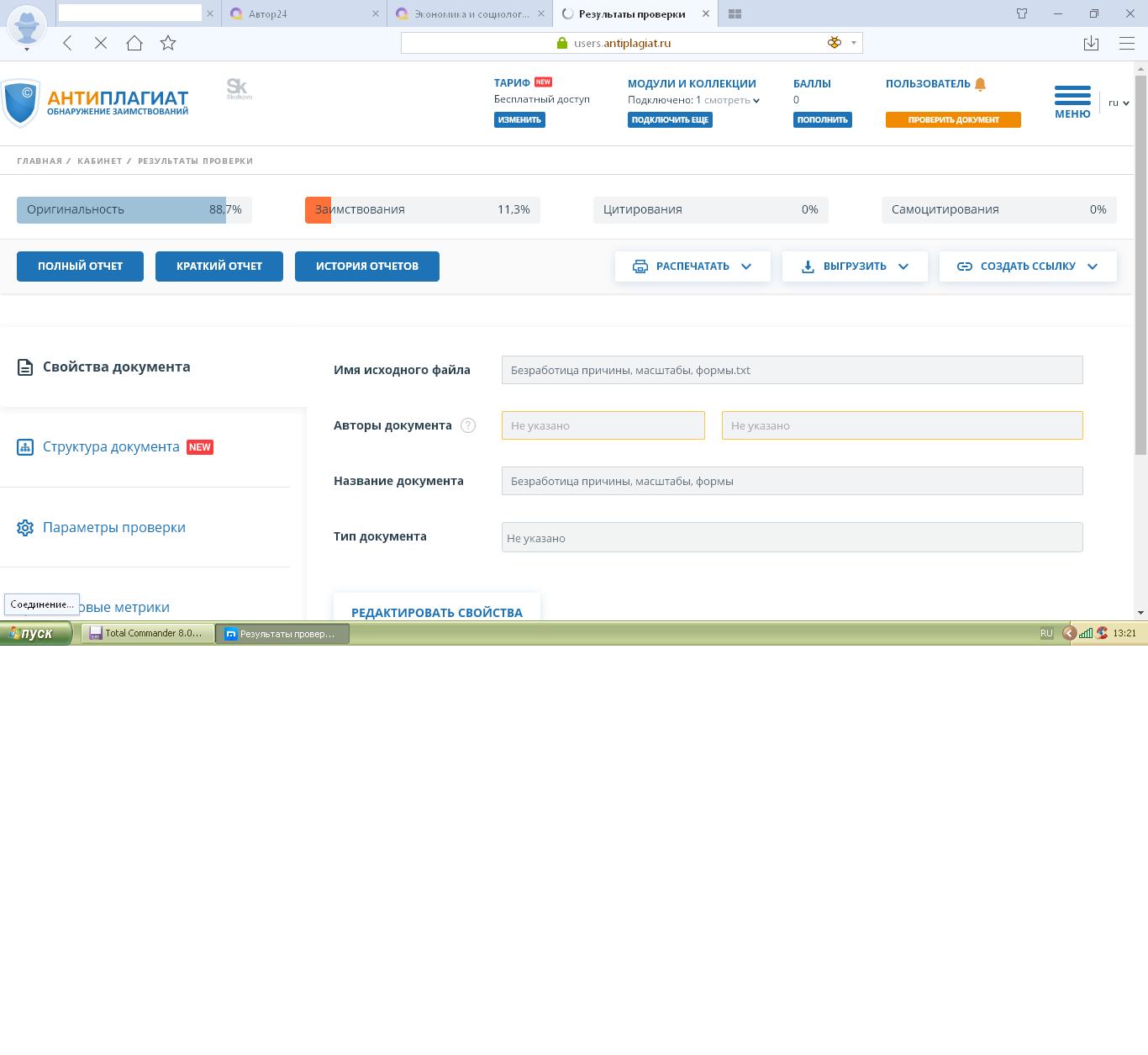The image size is (1148, 1055).
Task: Click the Оригинальность progress bar
Action: pos(134,209)
